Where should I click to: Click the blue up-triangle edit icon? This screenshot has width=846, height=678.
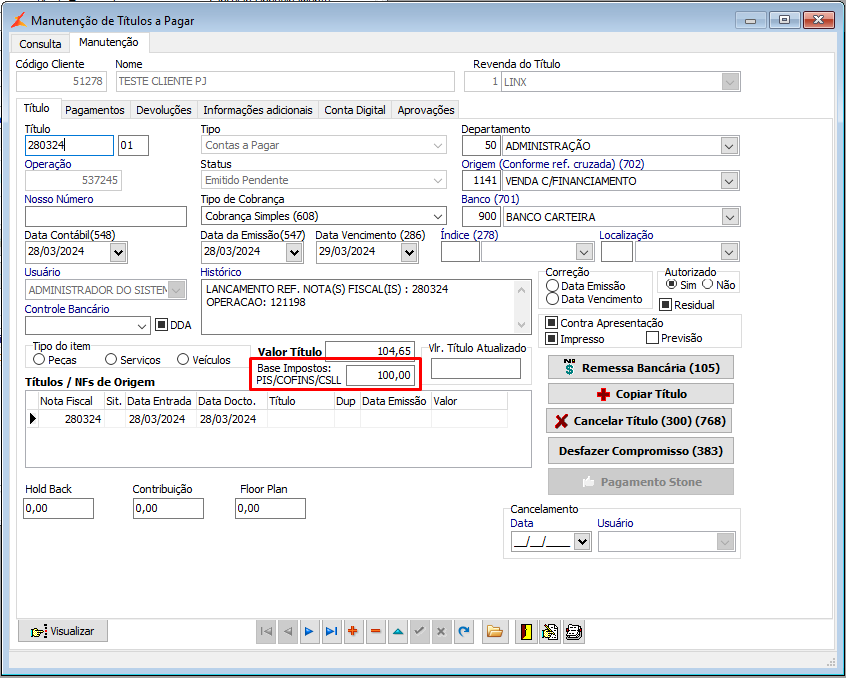point(397,632)
